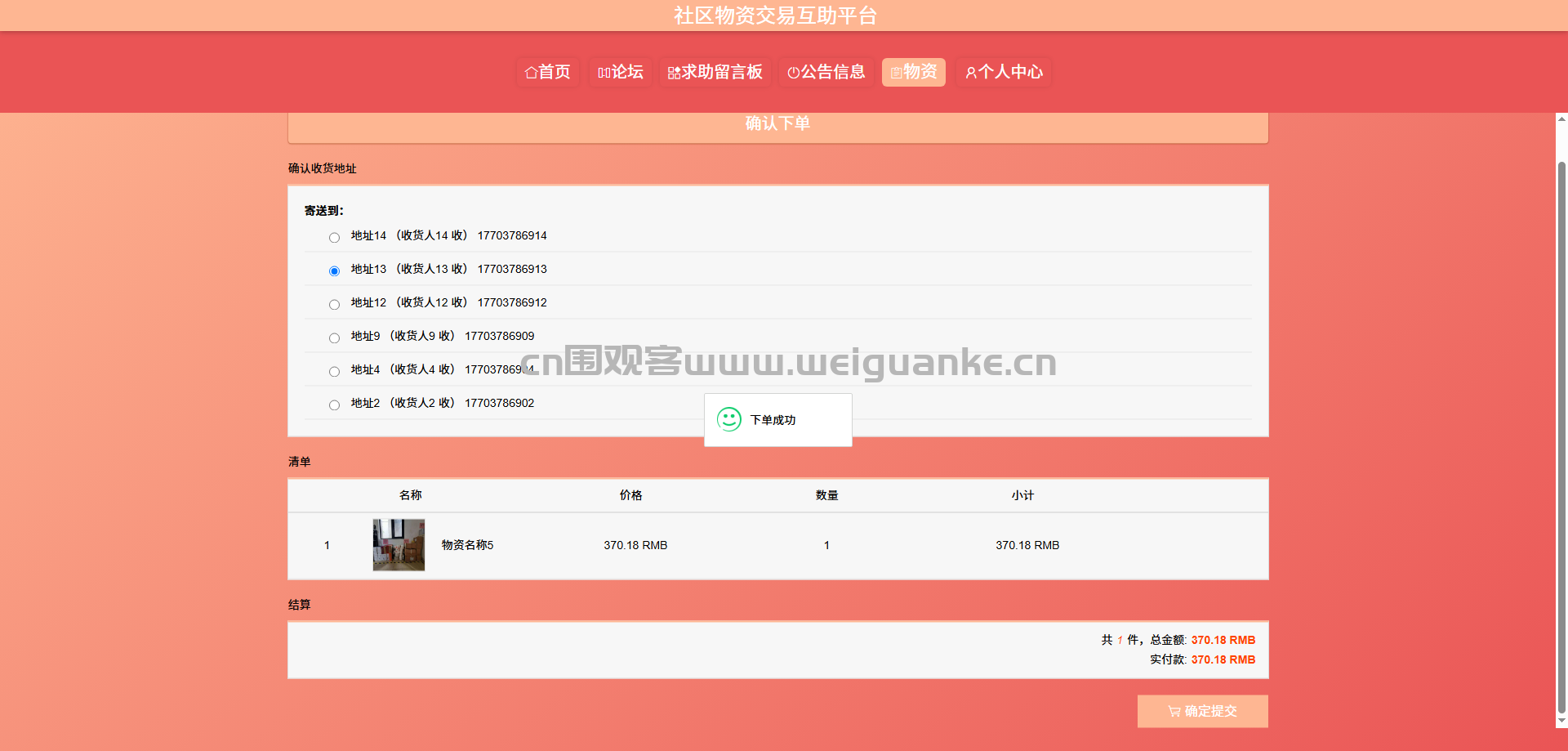Select the 物资 menu tab
The image size is (1568, 751).
[914, 72]
